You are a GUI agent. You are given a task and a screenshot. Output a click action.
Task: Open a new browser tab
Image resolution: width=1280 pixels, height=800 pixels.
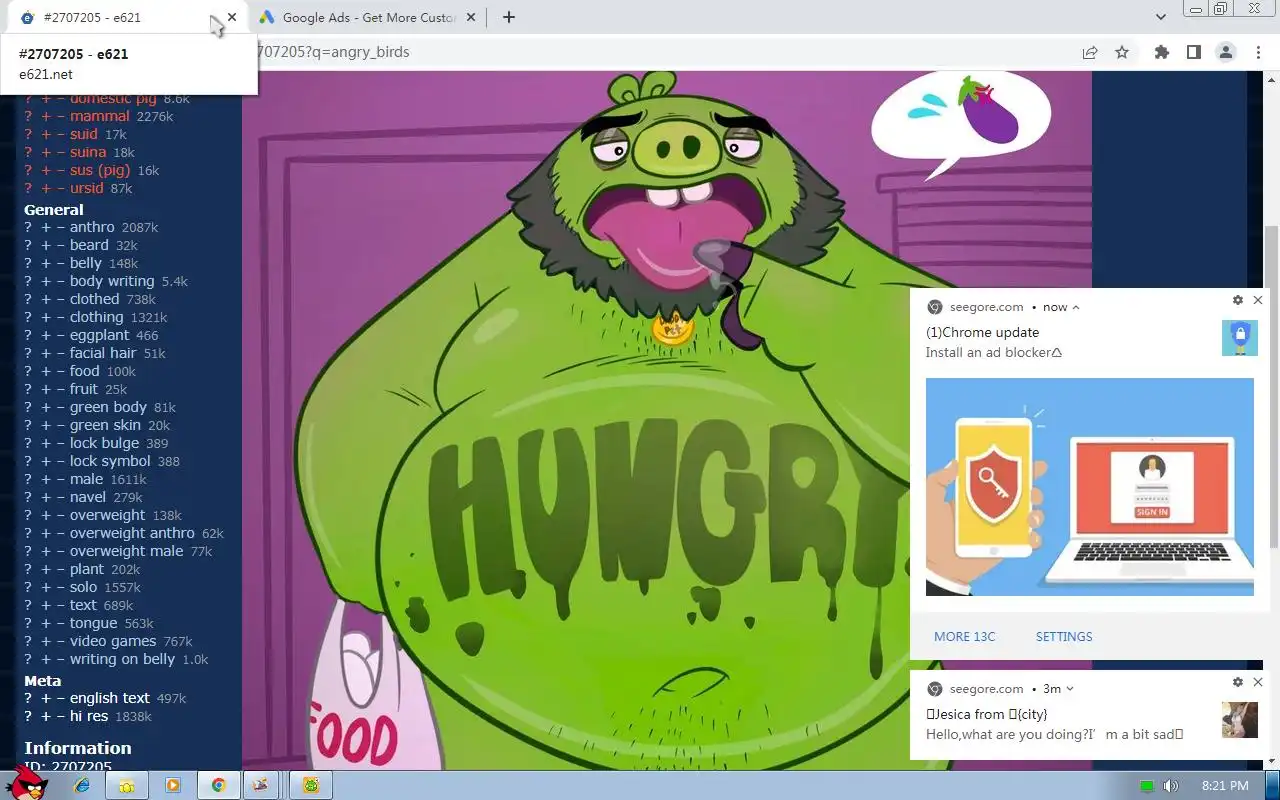508,17
